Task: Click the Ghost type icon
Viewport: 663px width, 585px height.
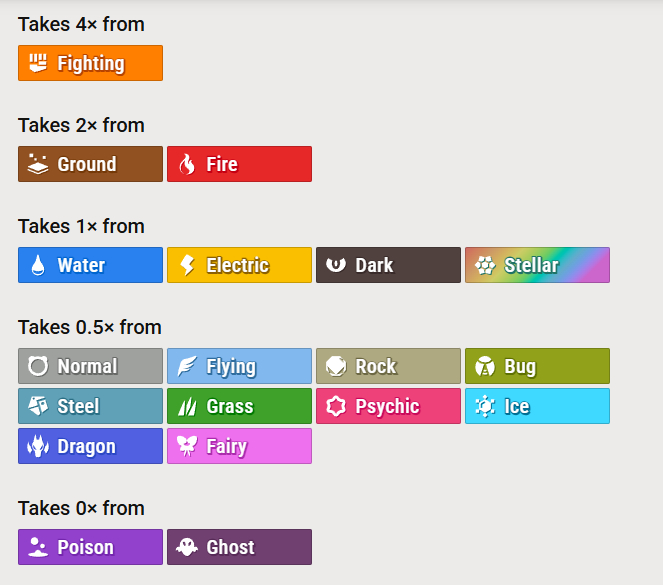Action: (x=187, y=548)
